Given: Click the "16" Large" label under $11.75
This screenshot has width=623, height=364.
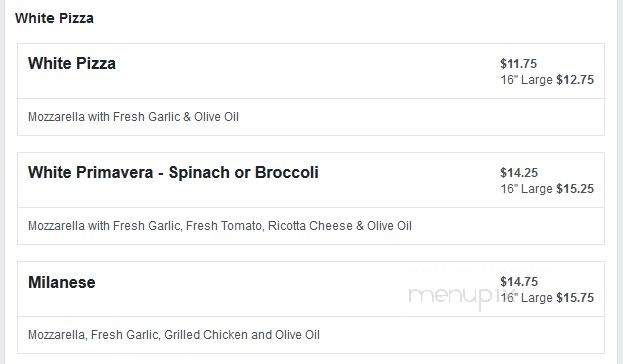Looking at the screenshot, I should pos(526,80).
